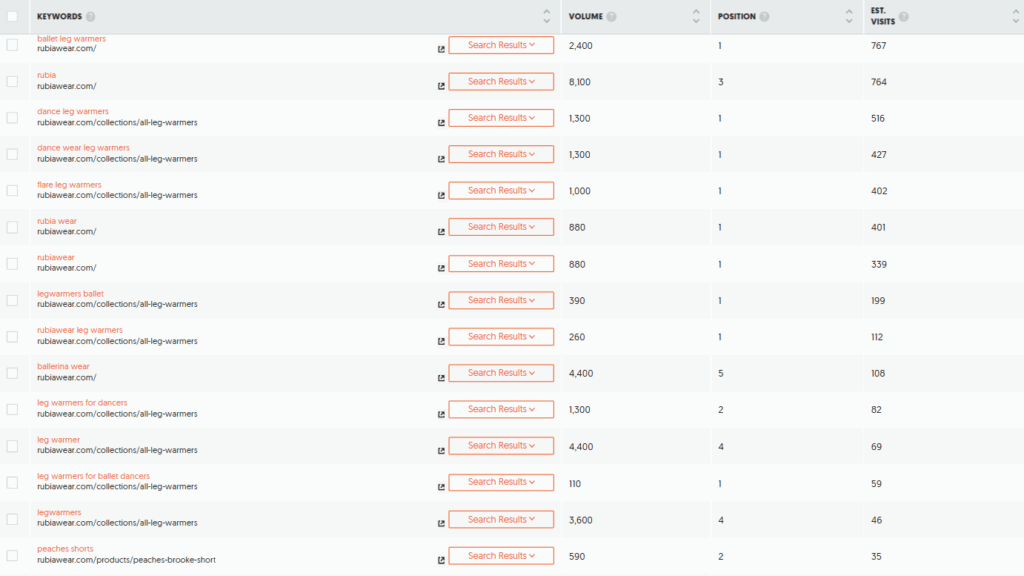Click the Keywords column header label

click(59, 16)
